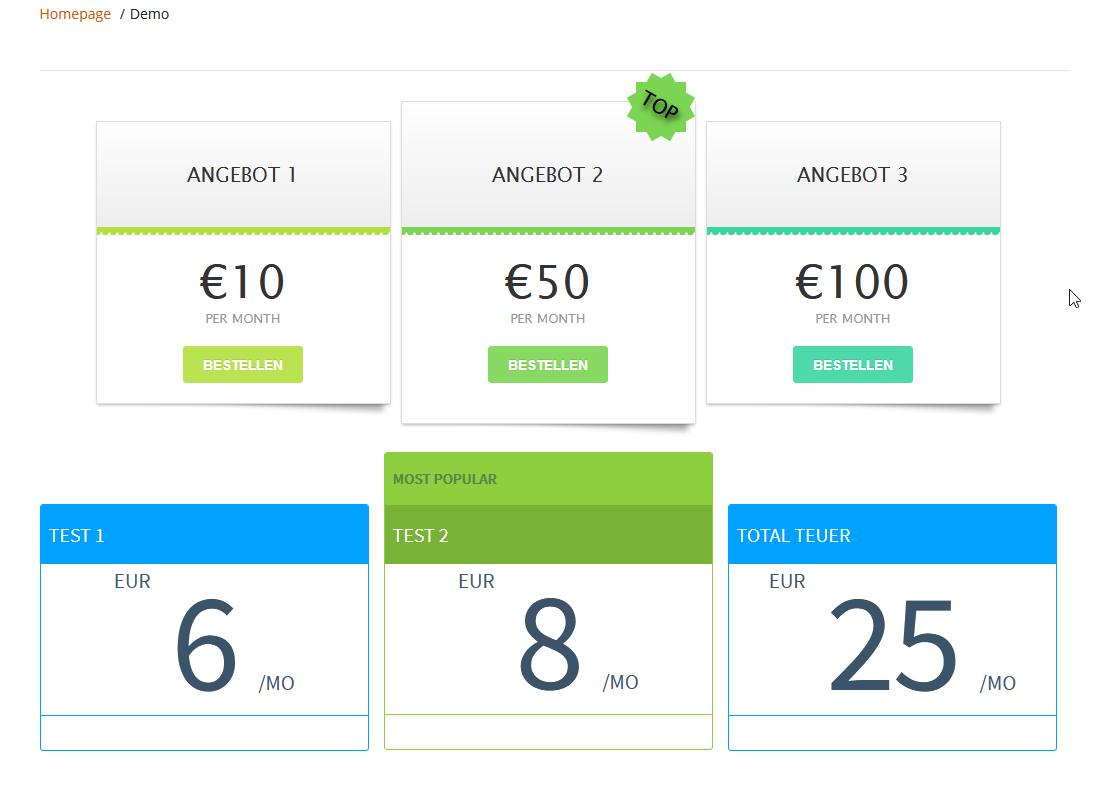Click the large 8 price figure
The width and height of the screenshot is (1116, 789).
coord(550,647)
